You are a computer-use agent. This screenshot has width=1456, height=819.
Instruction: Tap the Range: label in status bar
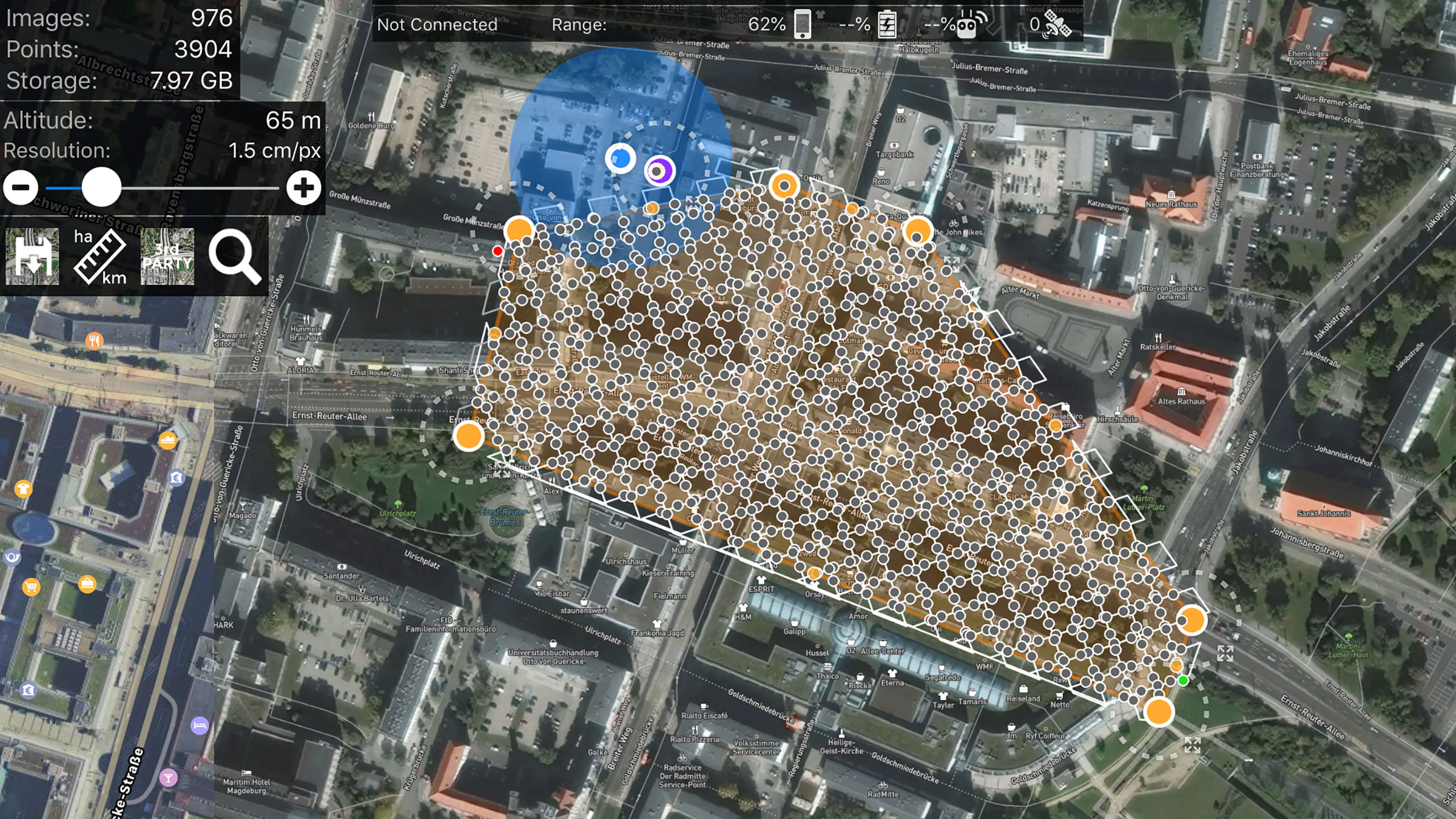[x=579, y=25]
